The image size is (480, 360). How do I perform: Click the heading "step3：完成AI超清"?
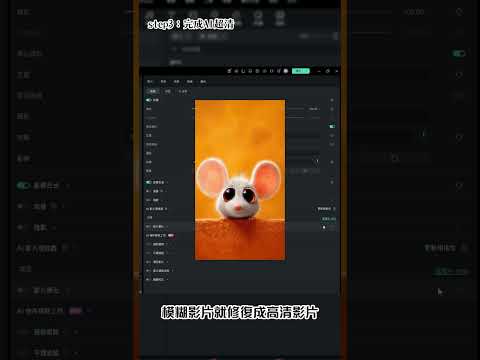coord(191,24)
